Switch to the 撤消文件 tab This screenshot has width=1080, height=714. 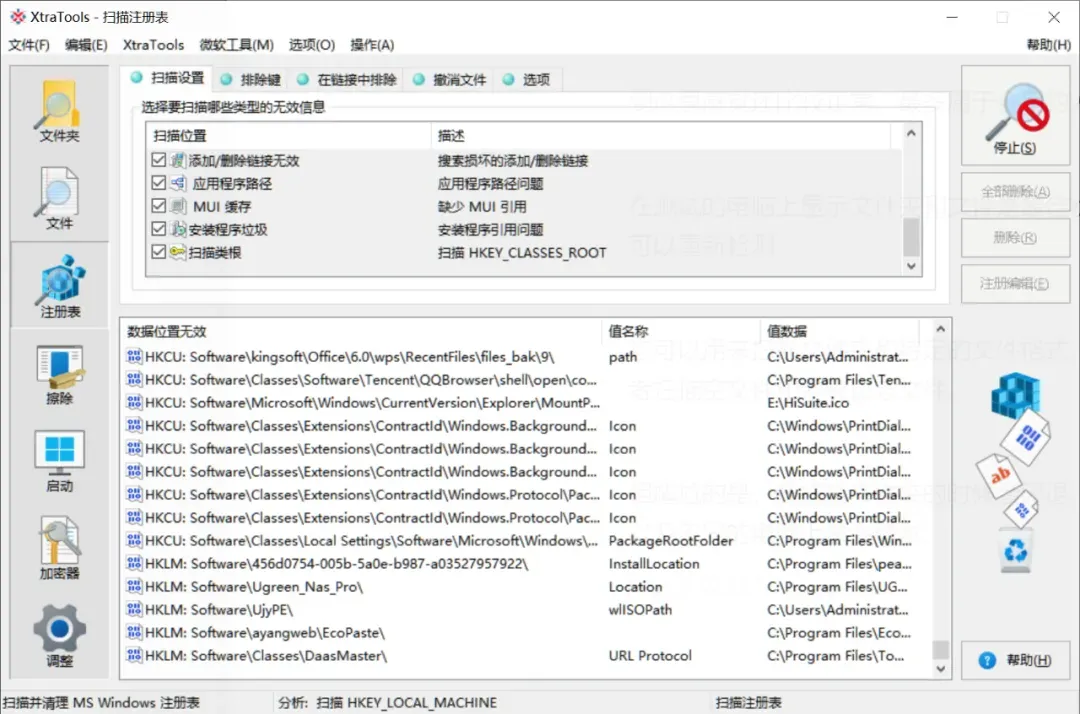pyautogui.click(x=450, y=79)
